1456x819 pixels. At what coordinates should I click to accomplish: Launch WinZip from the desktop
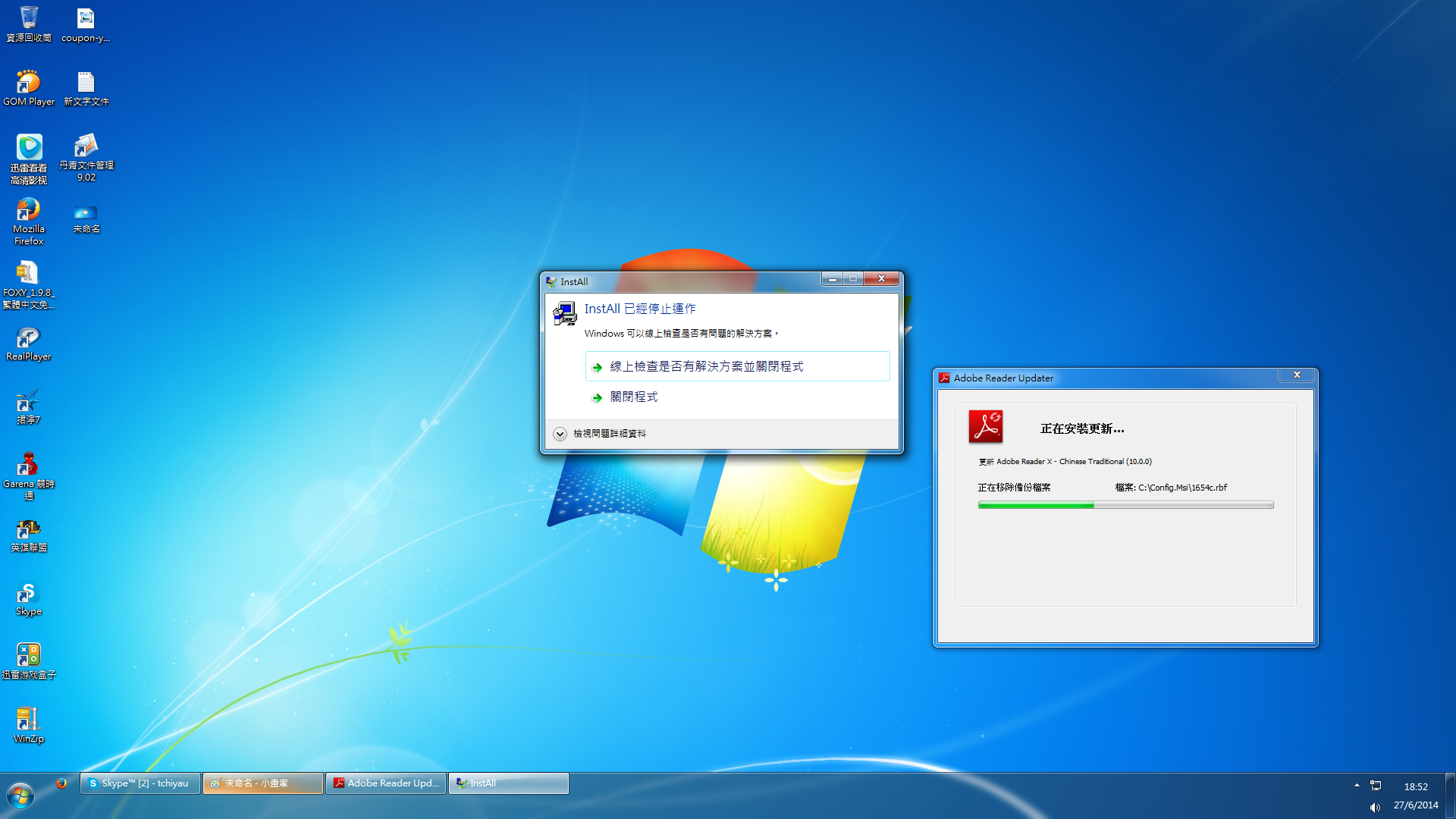29,726
